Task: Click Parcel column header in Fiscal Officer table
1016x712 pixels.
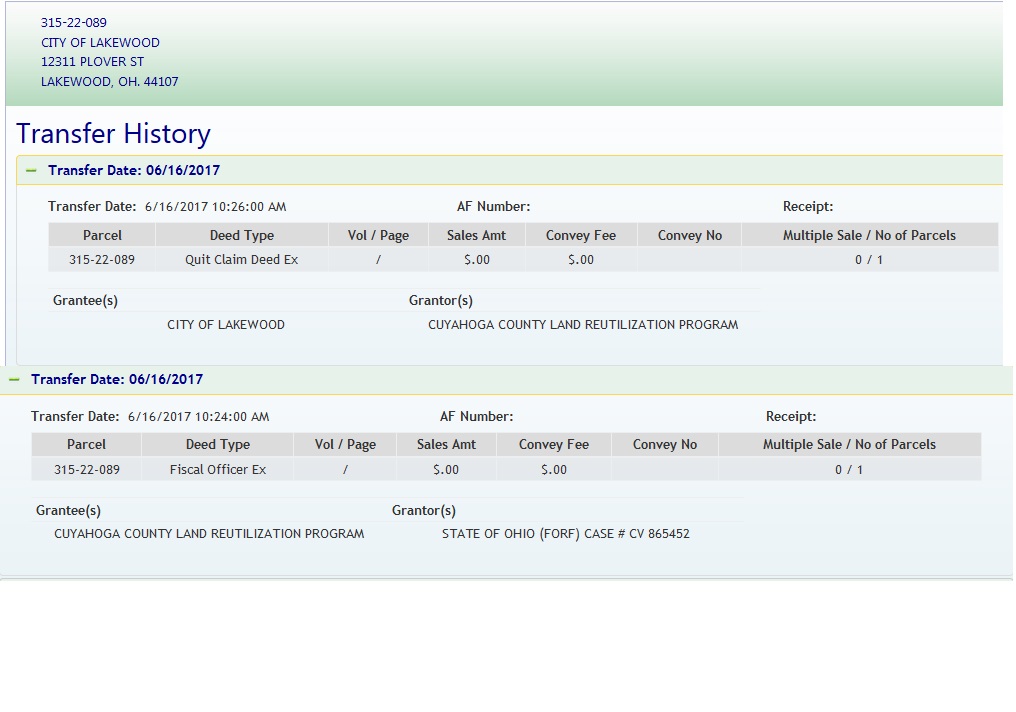Action: coord(86,445)
